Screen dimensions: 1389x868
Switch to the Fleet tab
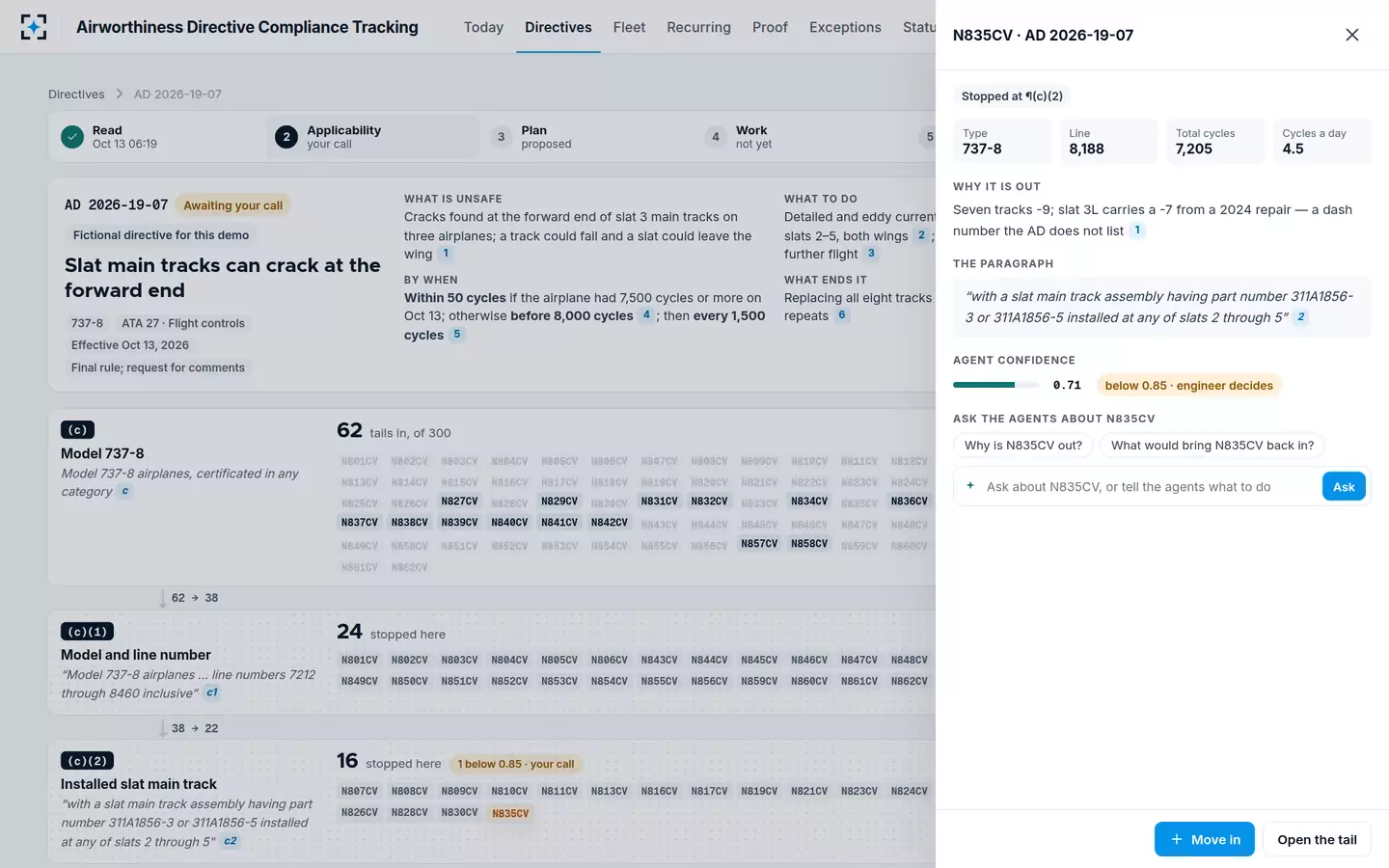click(629, 27)
